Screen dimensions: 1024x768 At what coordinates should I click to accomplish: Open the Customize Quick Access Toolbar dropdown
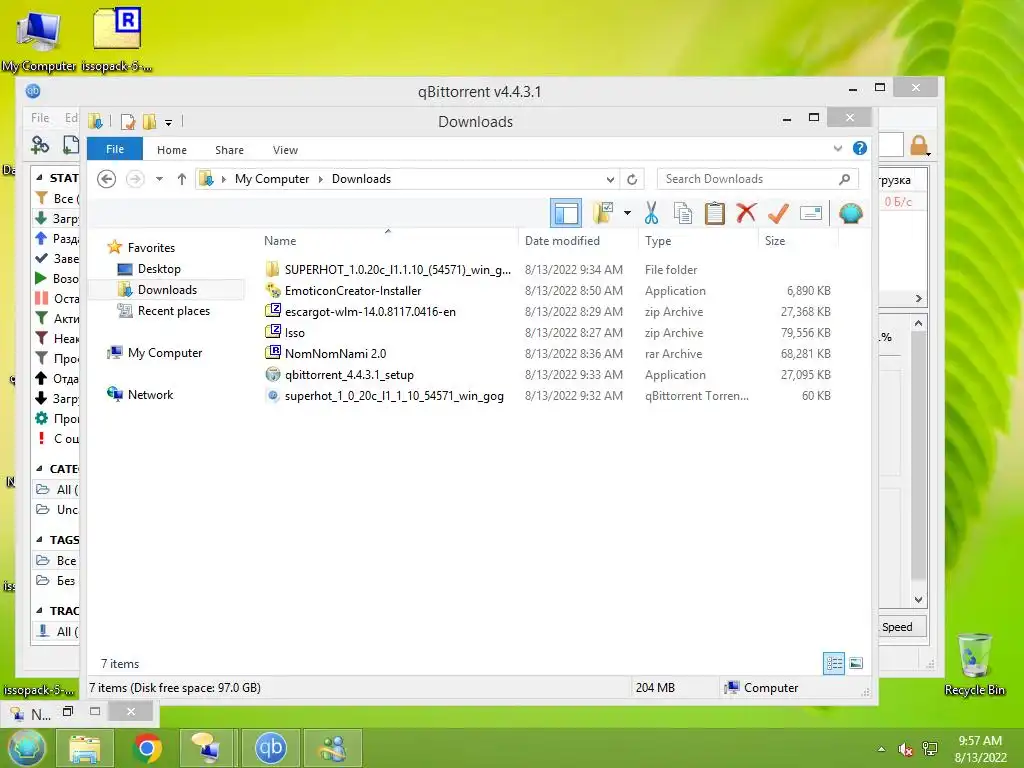168,122
